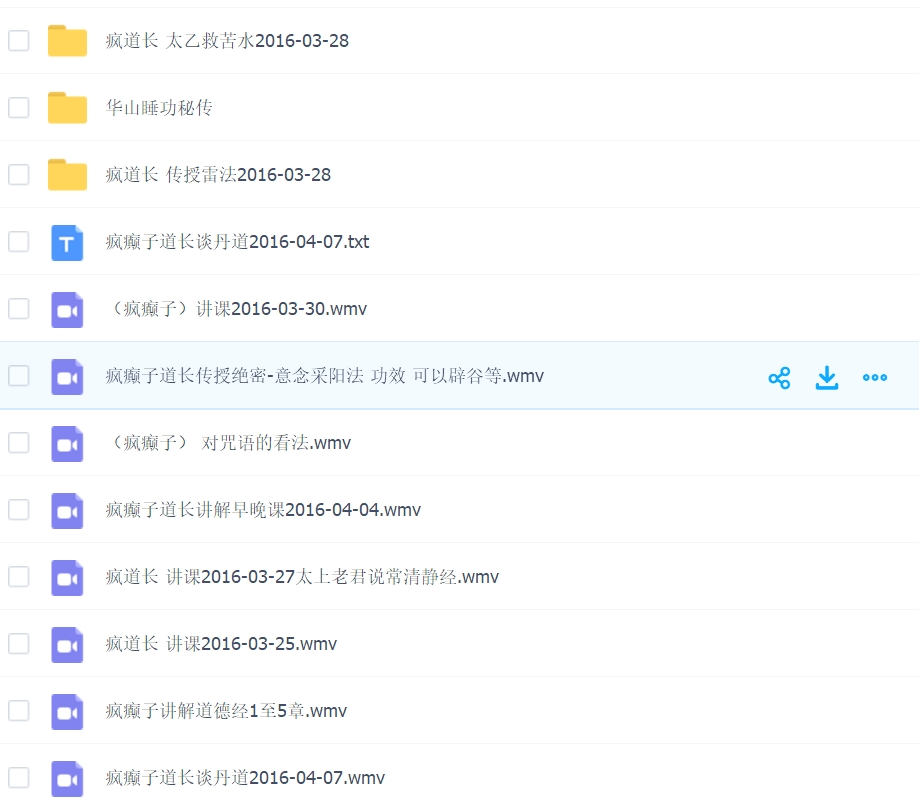
Task: Click share icon on highlighted video row
Action: click(x=779, y=377)
